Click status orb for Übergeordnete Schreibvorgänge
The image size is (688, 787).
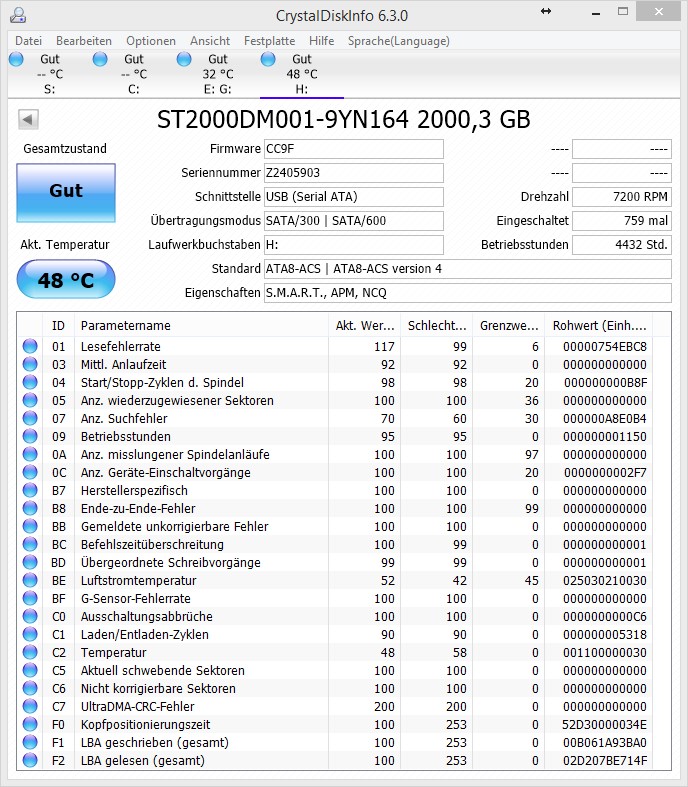(30, 562)
